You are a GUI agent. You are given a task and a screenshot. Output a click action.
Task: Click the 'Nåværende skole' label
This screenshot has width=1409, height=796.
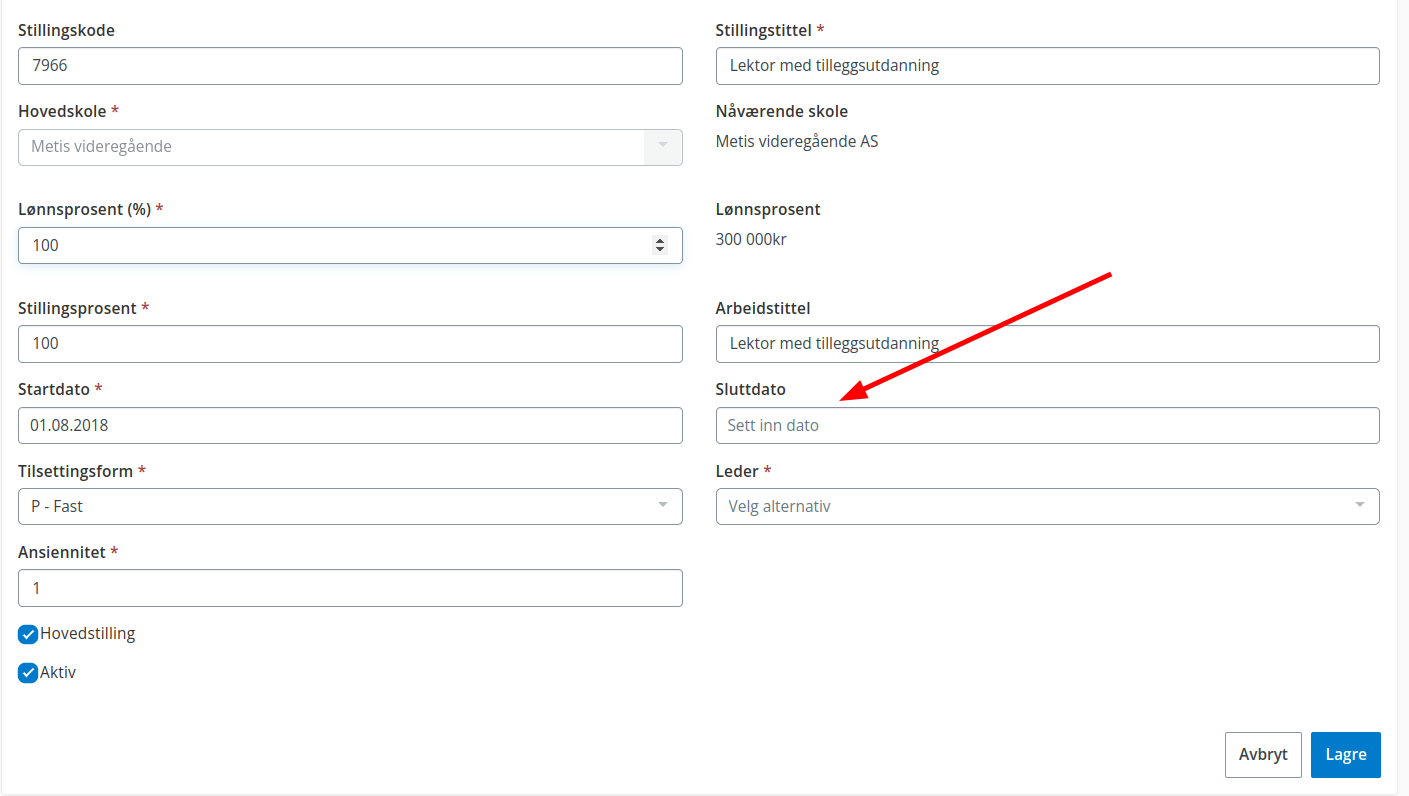point(782,111)
